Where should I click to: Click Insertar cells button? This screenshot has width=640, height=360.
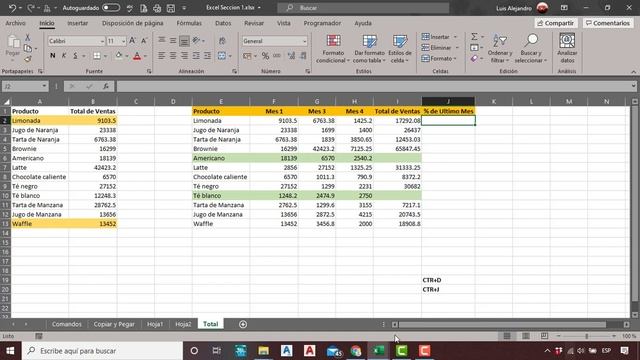tap(436, 37)
